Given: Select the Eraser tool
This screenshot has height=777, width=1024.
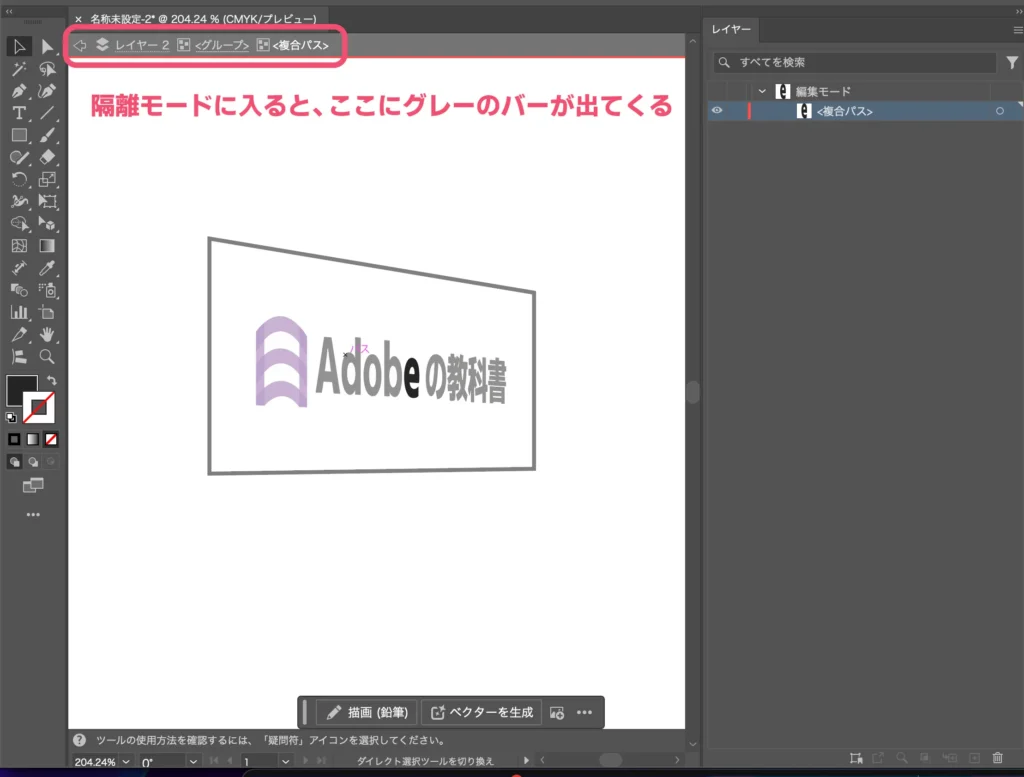Looking at the screenshot, I should click(x=47, y=157).
